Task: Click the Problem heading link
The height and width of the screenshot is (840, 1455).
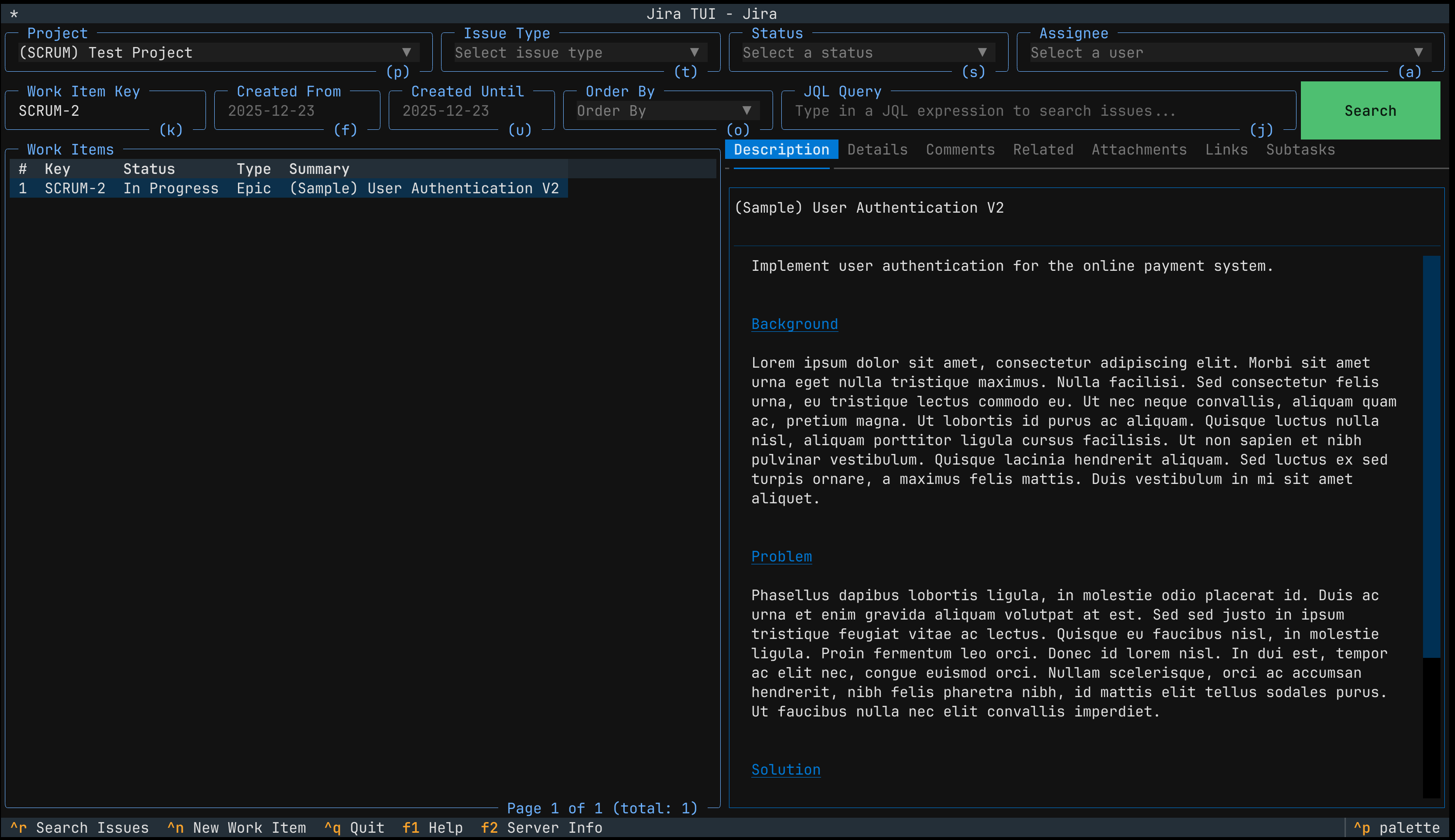Action: tap(781, 557)
